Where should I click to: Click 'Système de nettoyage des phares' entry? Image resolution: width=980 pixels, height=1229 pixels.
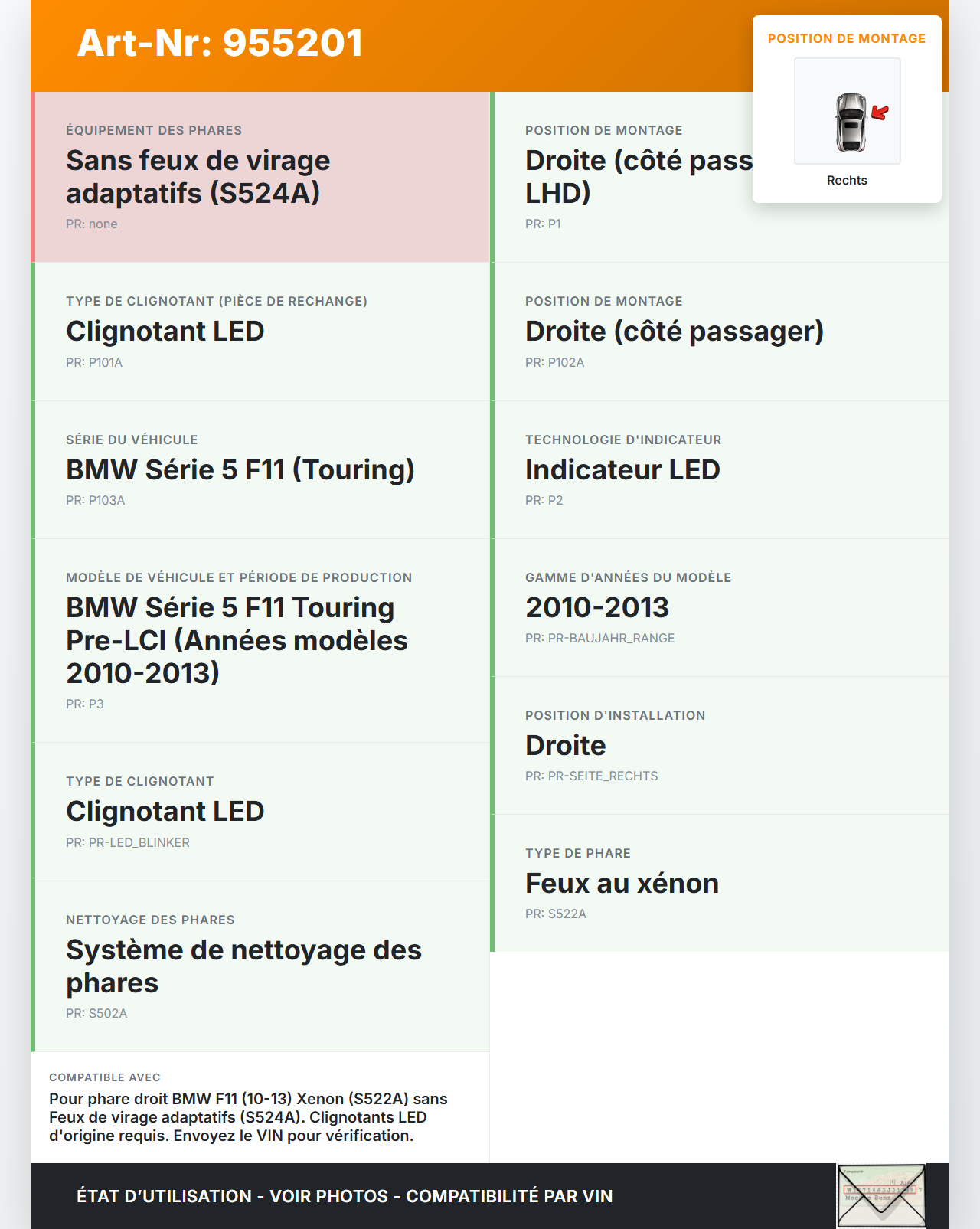click(x=243, y=966)
